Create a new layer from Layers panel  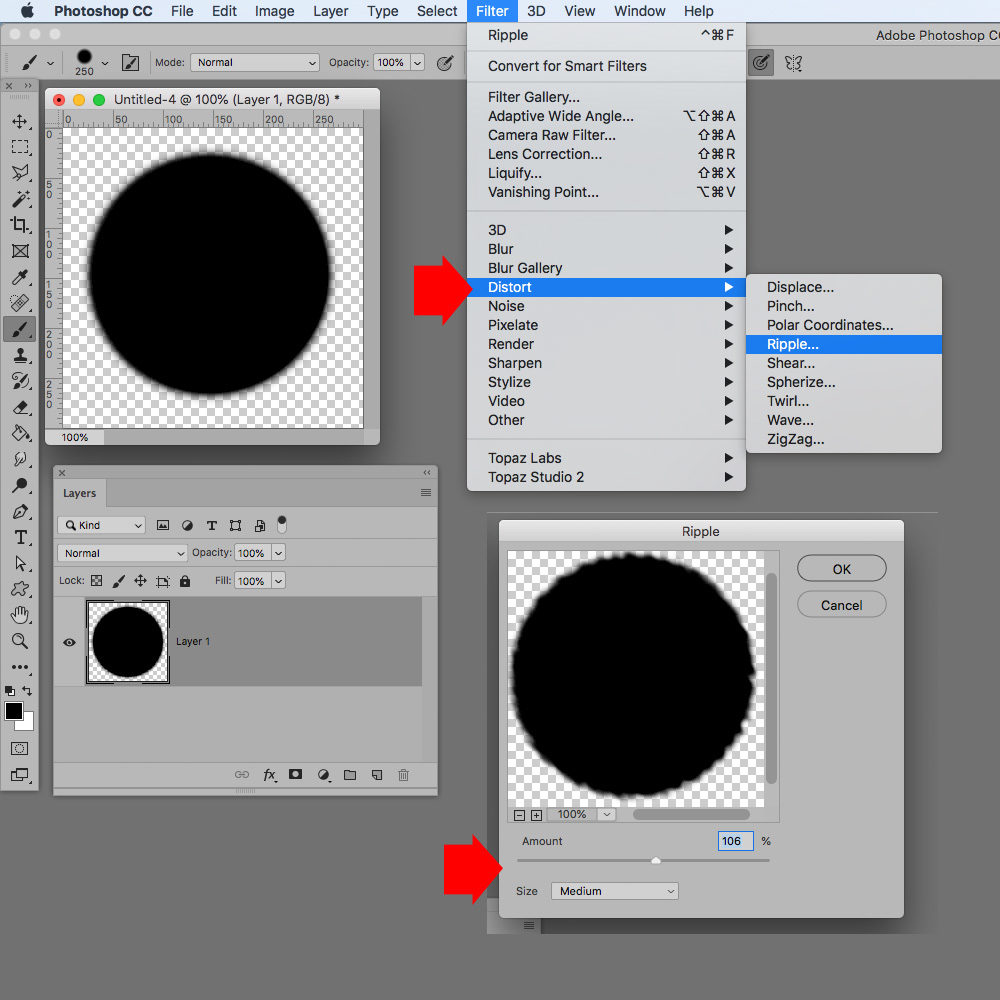(377, 775)
